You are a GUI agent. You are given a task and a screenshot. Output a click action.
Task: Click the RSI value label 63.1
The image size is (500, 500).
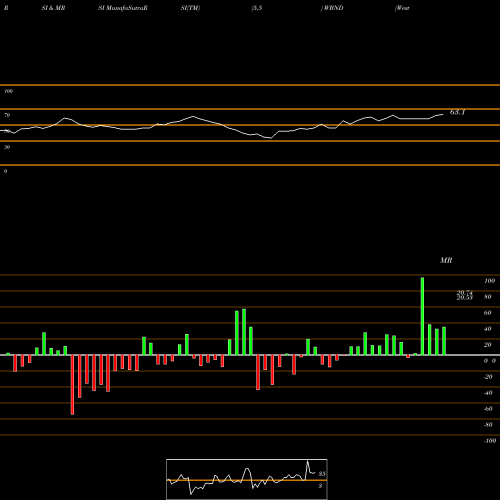(457, 112)
